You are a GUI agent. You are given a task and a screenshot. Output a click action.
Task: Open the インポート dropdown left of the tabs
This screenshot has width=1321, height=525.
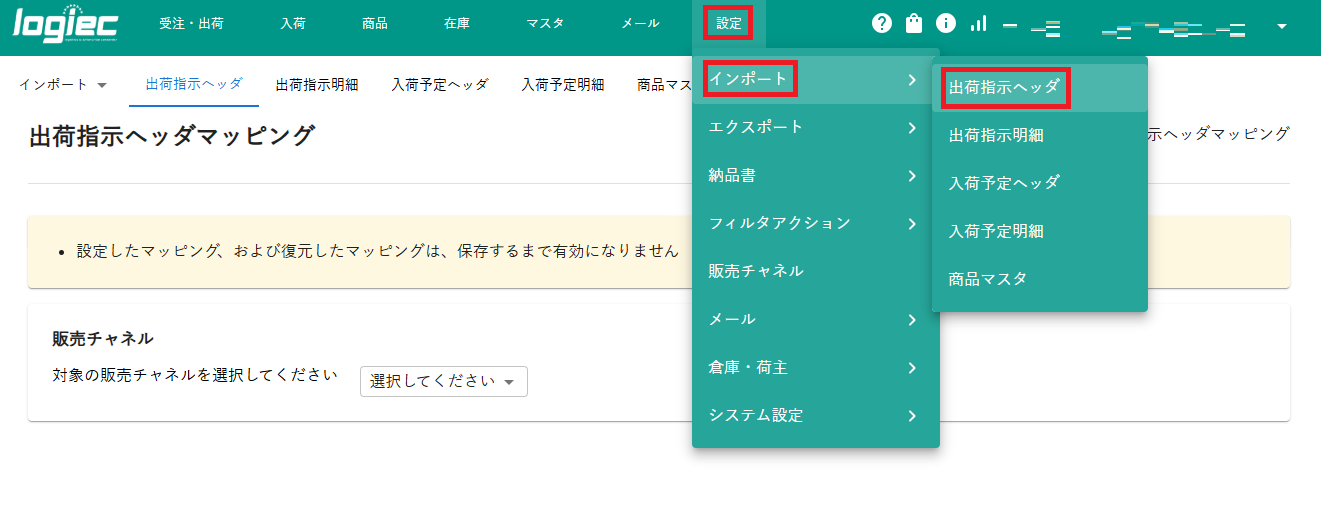click(63, 84)
